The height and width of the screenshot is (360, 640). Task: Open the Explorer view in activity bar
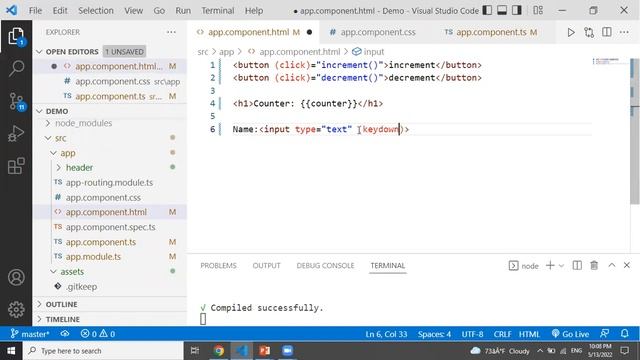[16, 36]
